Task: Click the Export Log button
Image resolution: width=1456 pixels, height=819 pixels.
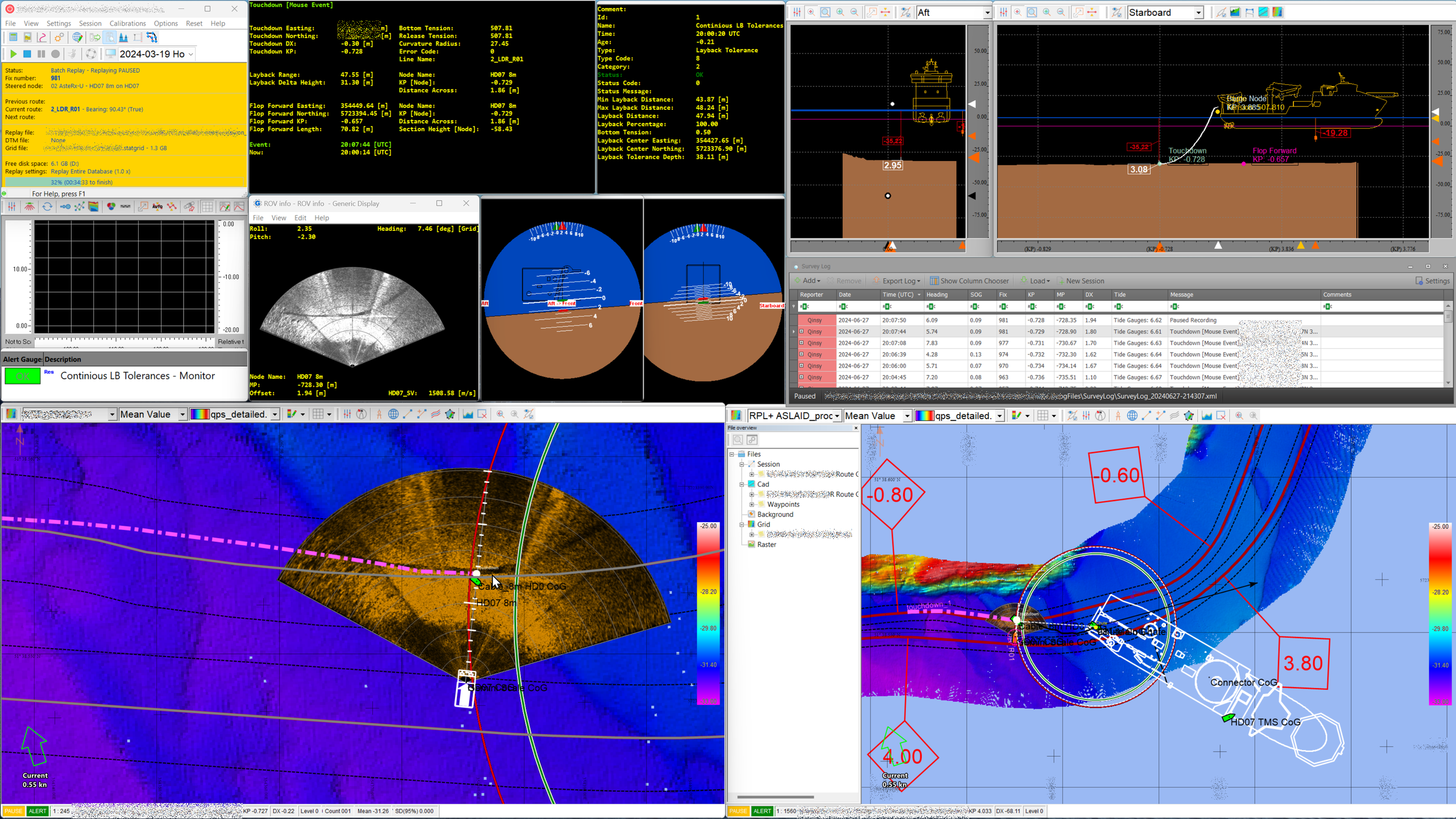Action: (896, 281)
